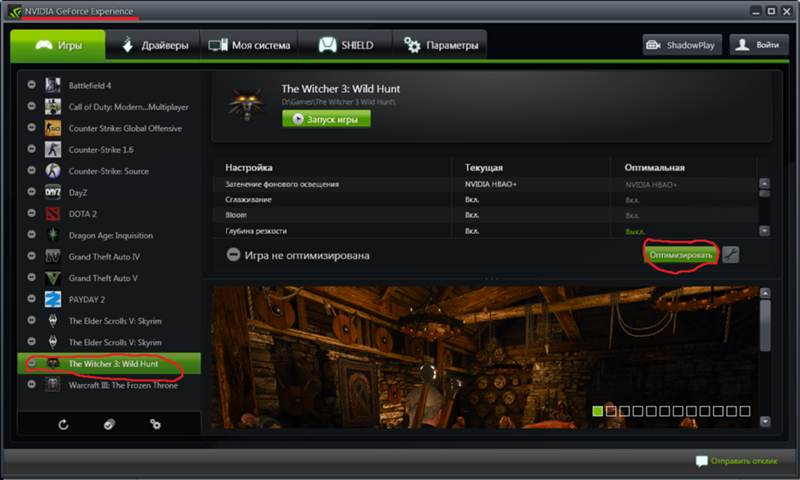Click the Call of Duty game icon
Image resolution: width=800 pixels, height=480 pixels.
[x=53, y=107]
